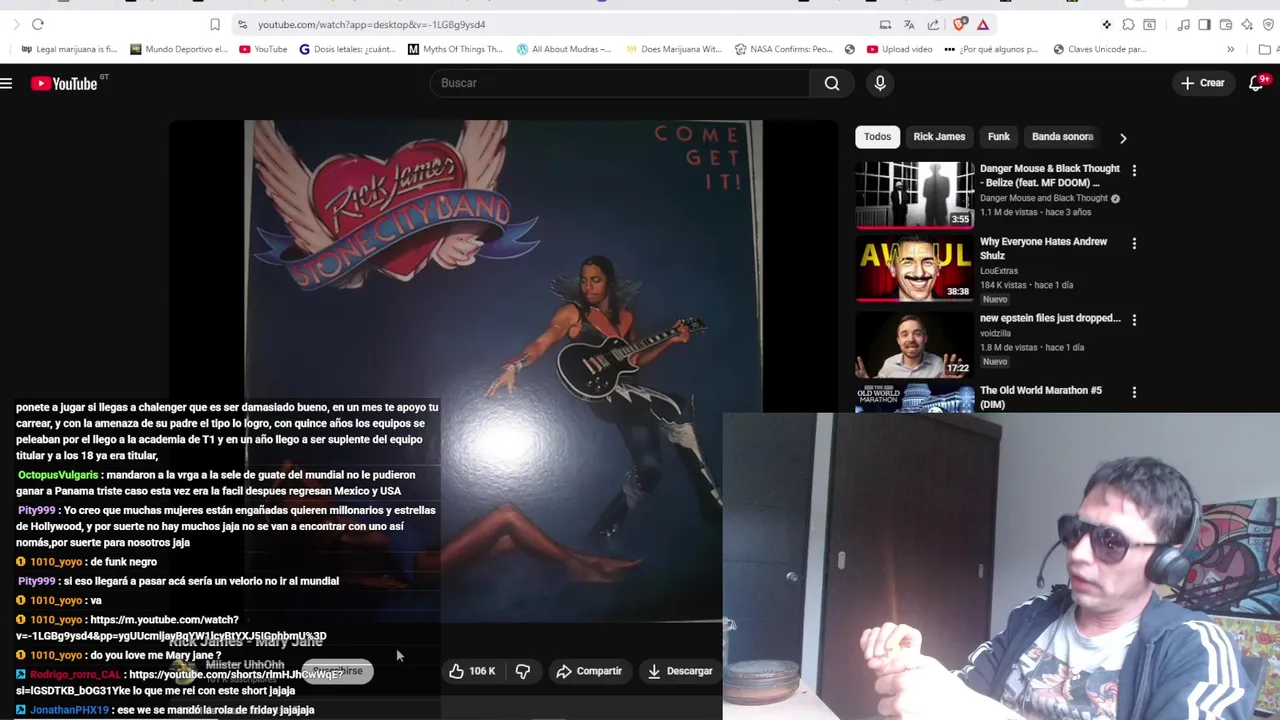Image resolution: width=1280 pixels, height=720 pixels.
Task: Open new epstein files video thumbnail
Action: point(914,344)
